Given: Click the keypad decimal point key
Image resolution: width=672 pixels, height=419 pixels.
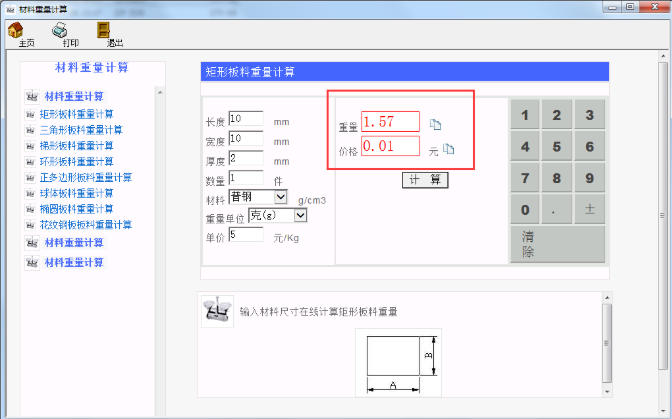Looking at the screenshot, I should click(x=556, y=210).
